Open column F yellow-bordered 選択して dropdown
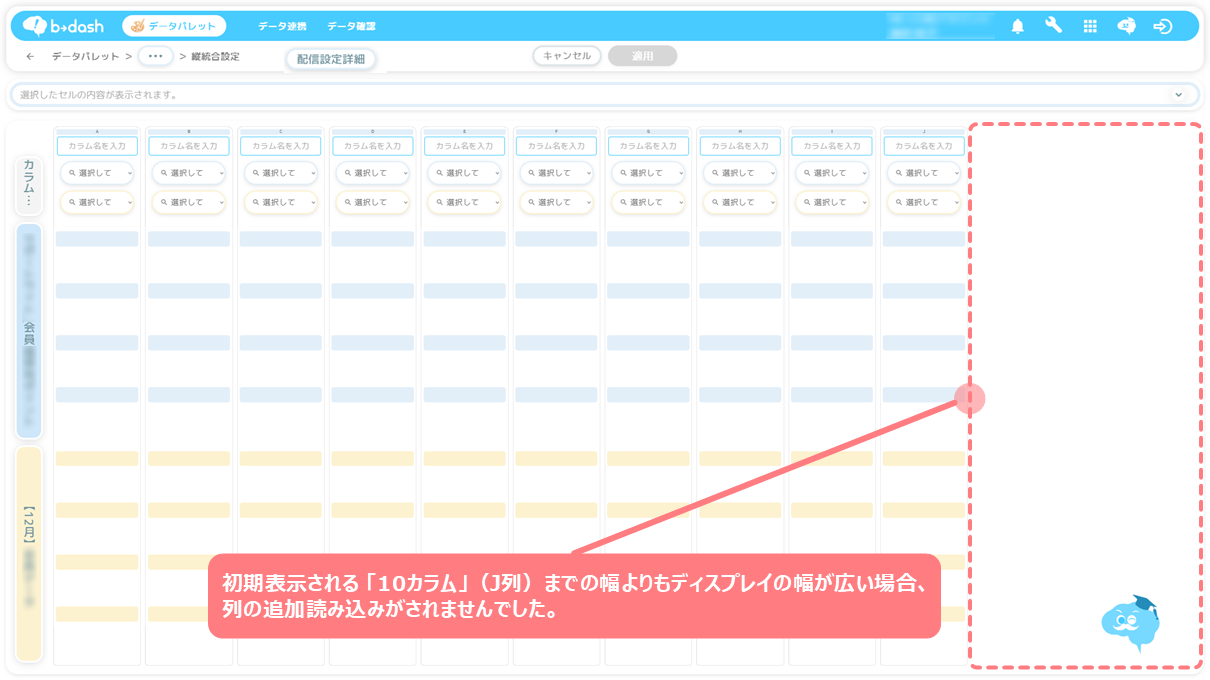This screenshot has width=1210, height=680. [x=556, y=203]
